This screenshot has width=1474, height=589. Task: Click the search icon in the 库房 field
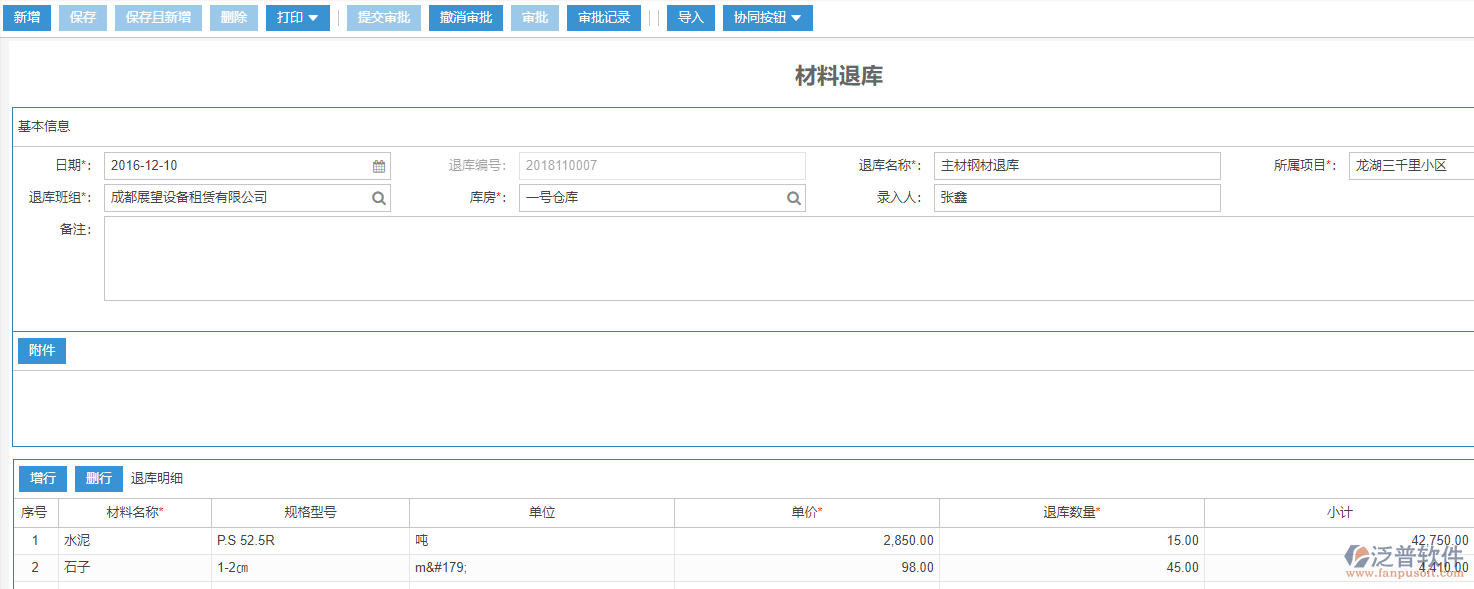click(793, 197)
